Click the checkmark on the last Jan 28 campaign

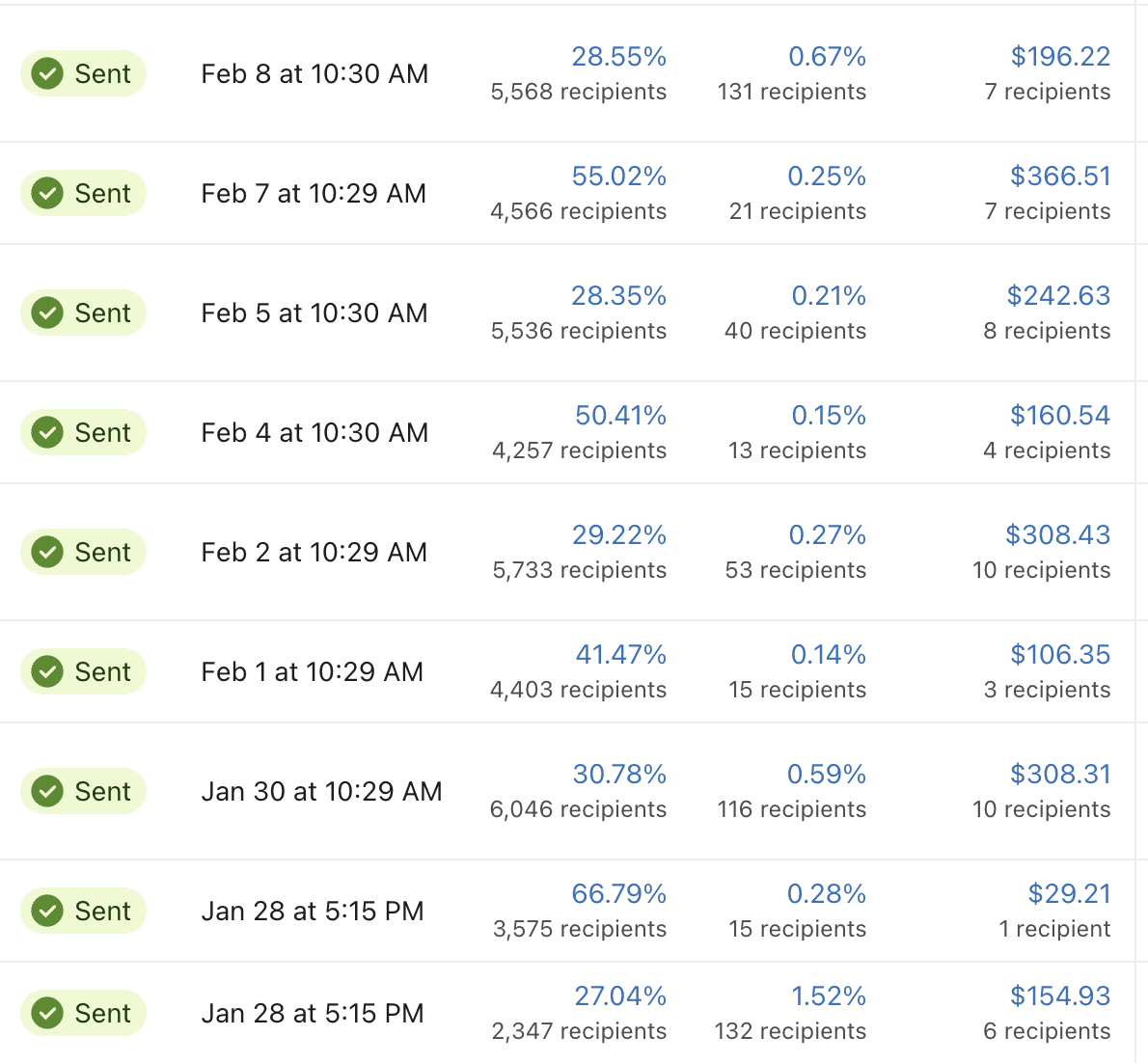pos(46,1013)
